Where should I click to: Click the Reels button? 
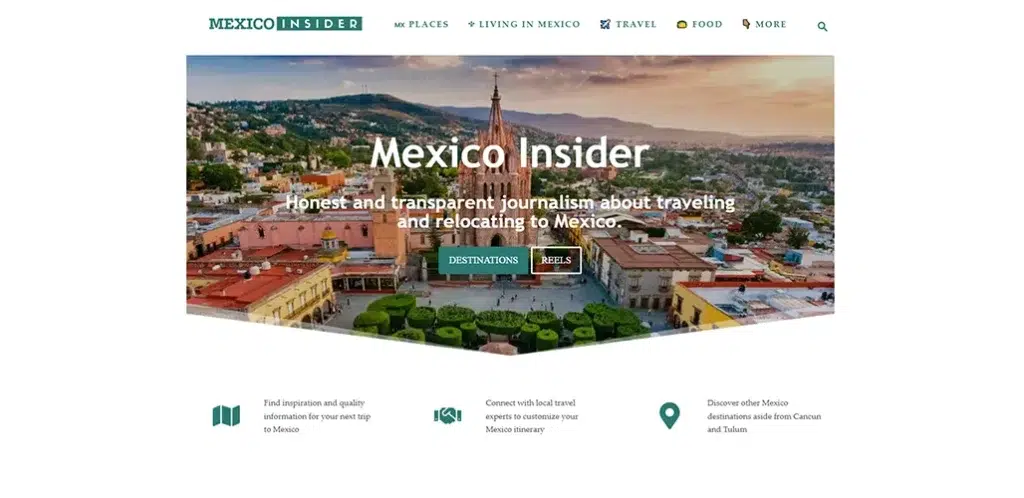pyautogui.click(x=556, y=260)
